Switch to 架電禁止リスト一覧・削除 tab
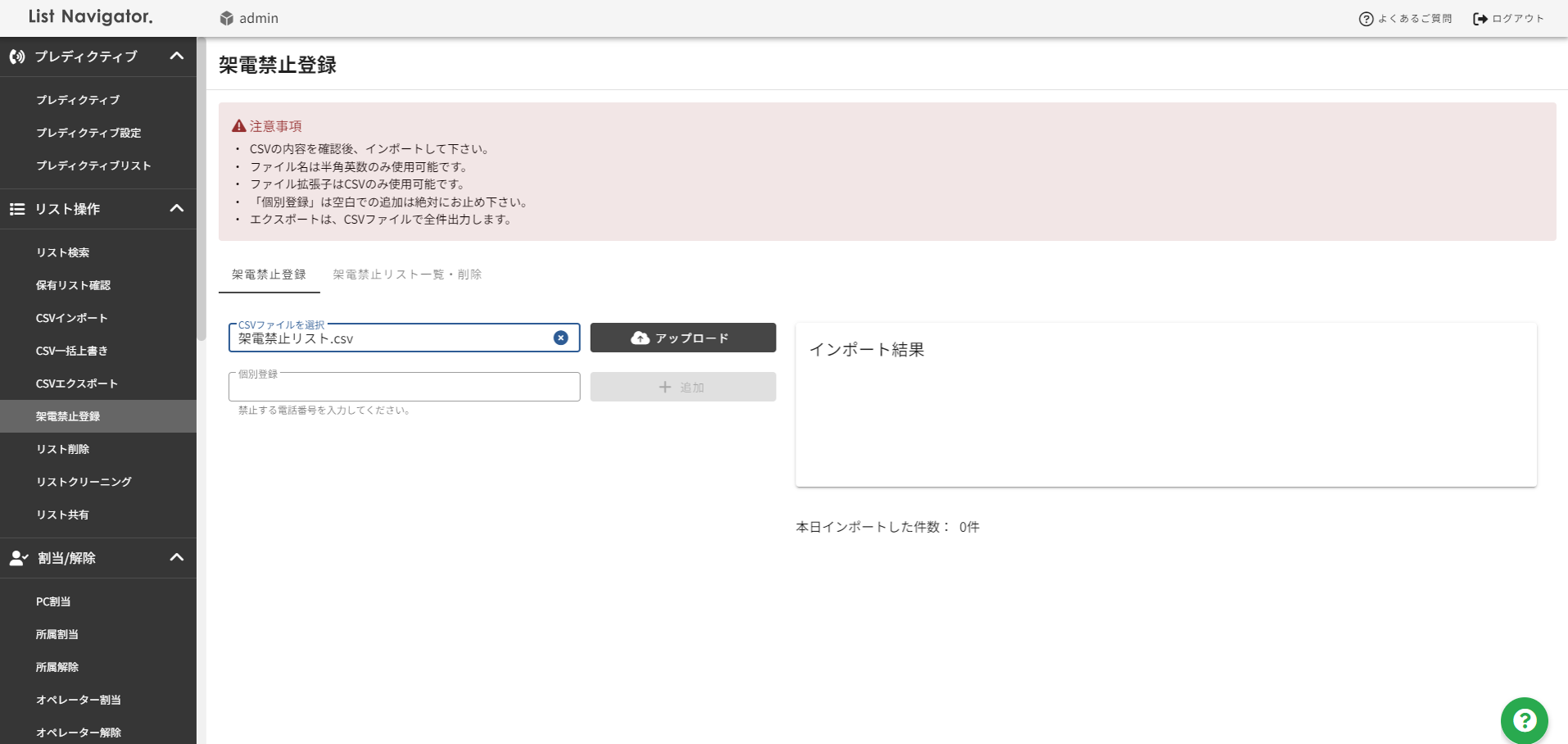The image size is (1568, 744). tap(407, 274)
